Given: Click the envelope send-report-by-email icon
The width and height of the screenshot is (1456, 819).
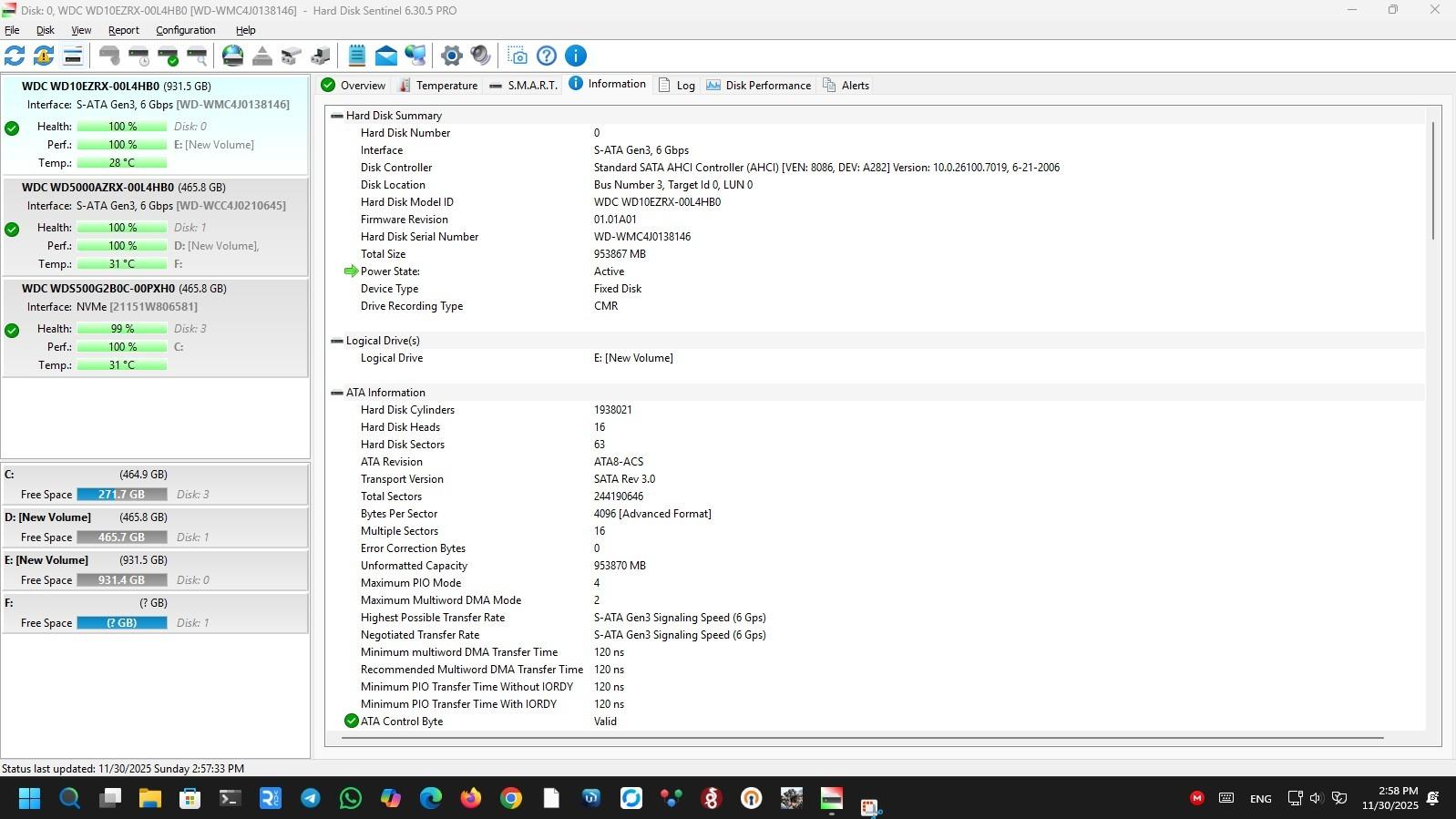Looking at the screenshot, I should pos(386,56).
